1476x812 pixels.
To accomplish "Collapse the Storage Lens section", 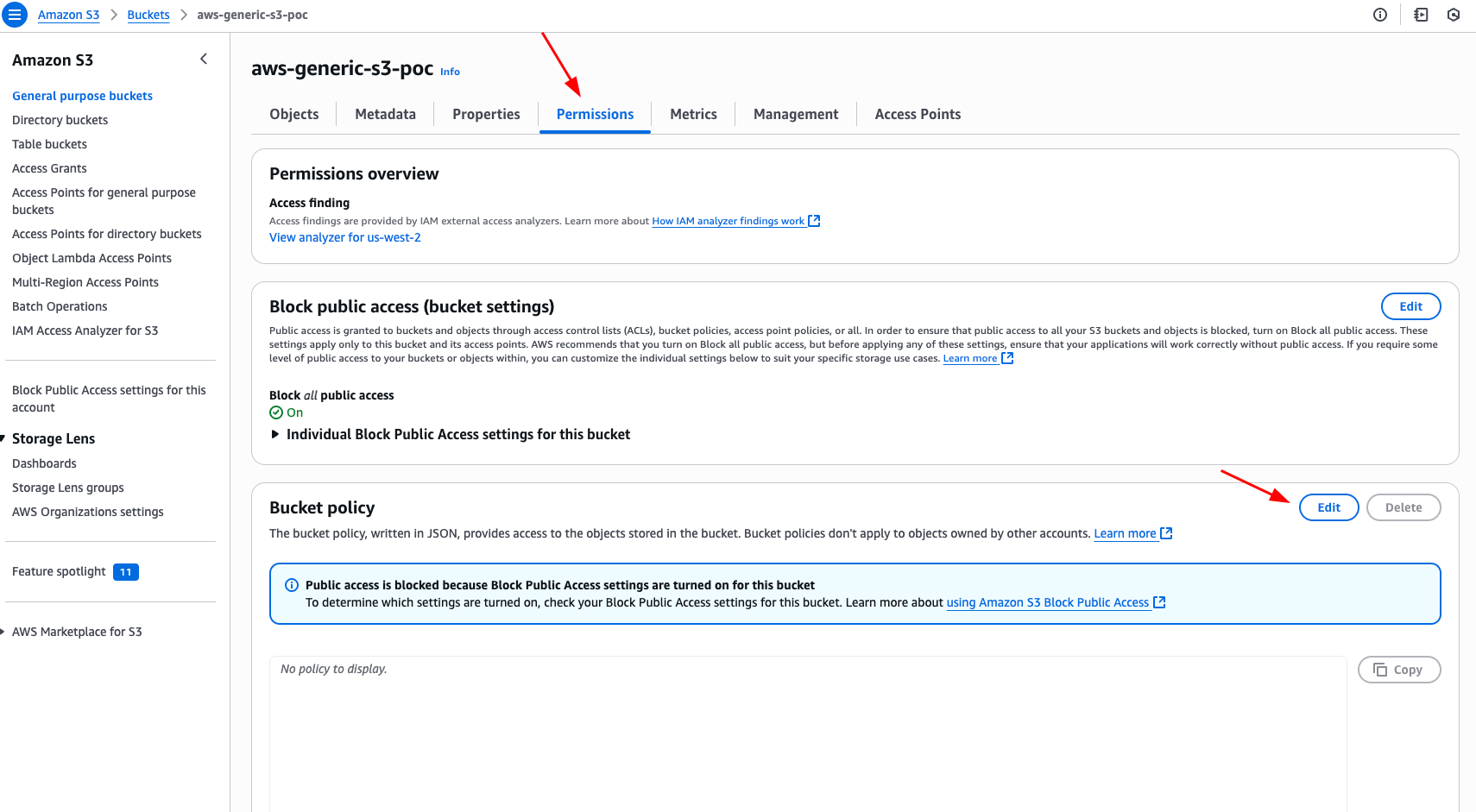I will pos(3,438).
